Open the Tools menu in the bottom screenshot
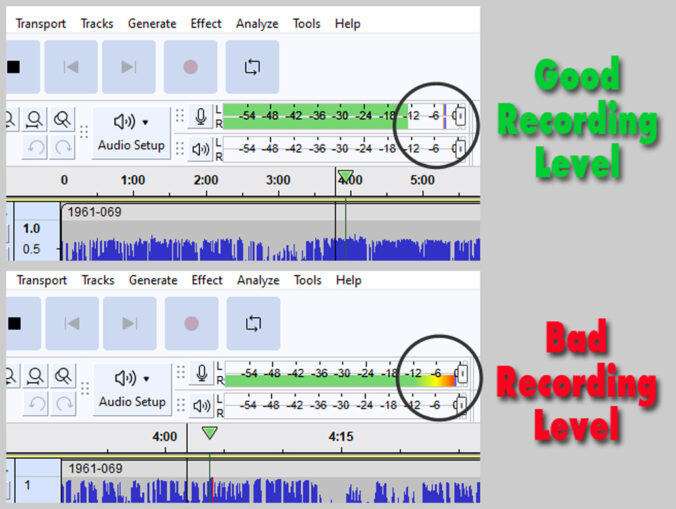 point(307,280)
